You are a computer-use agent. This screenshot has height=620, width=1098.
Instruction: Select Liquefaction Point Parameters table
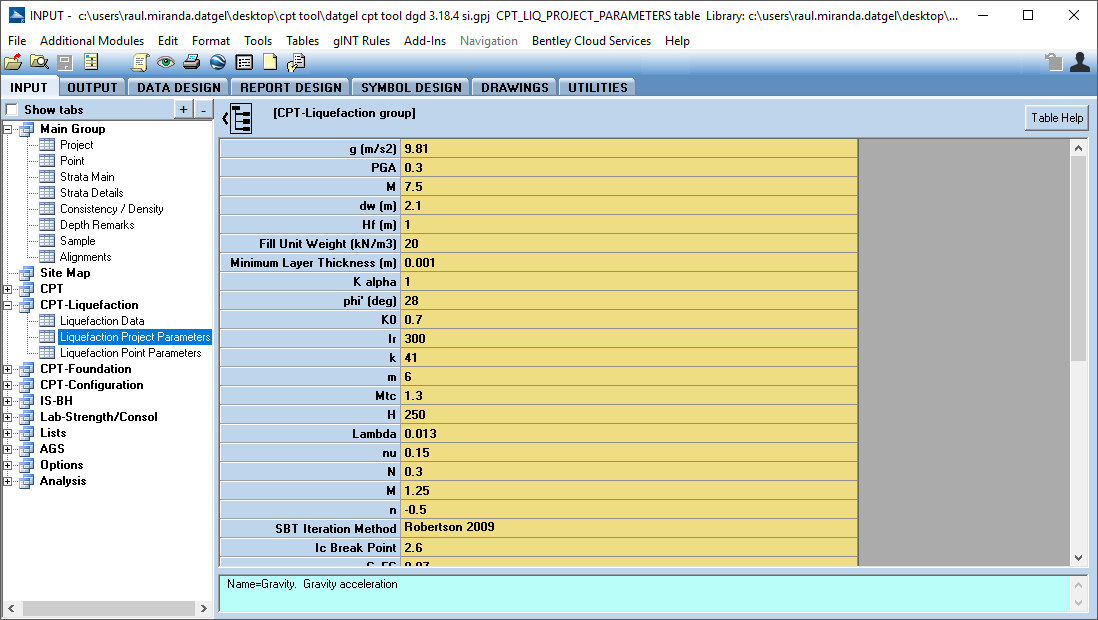tap(130, 353)
